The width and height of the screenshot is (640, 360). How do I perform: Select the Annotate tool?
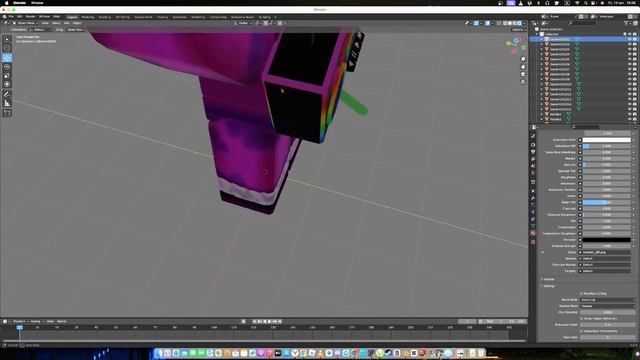[7, 94]
